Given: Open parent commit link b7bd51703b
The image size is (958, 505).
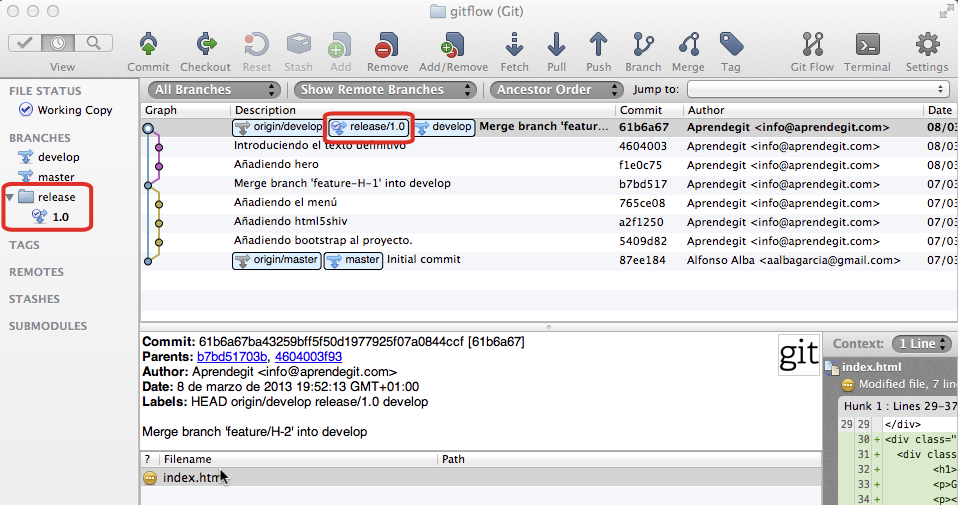Looking at the screenshot, I should (232, 357).
